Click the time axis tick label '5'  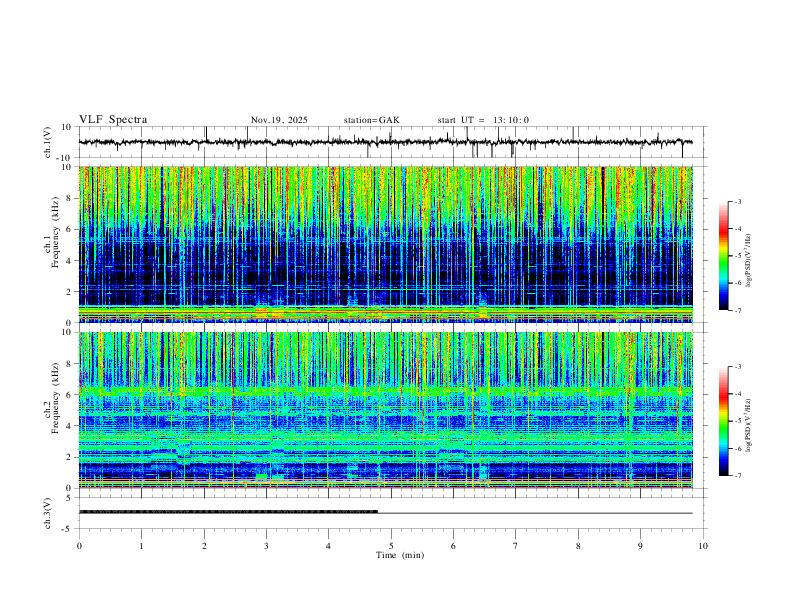click(391, 546)
